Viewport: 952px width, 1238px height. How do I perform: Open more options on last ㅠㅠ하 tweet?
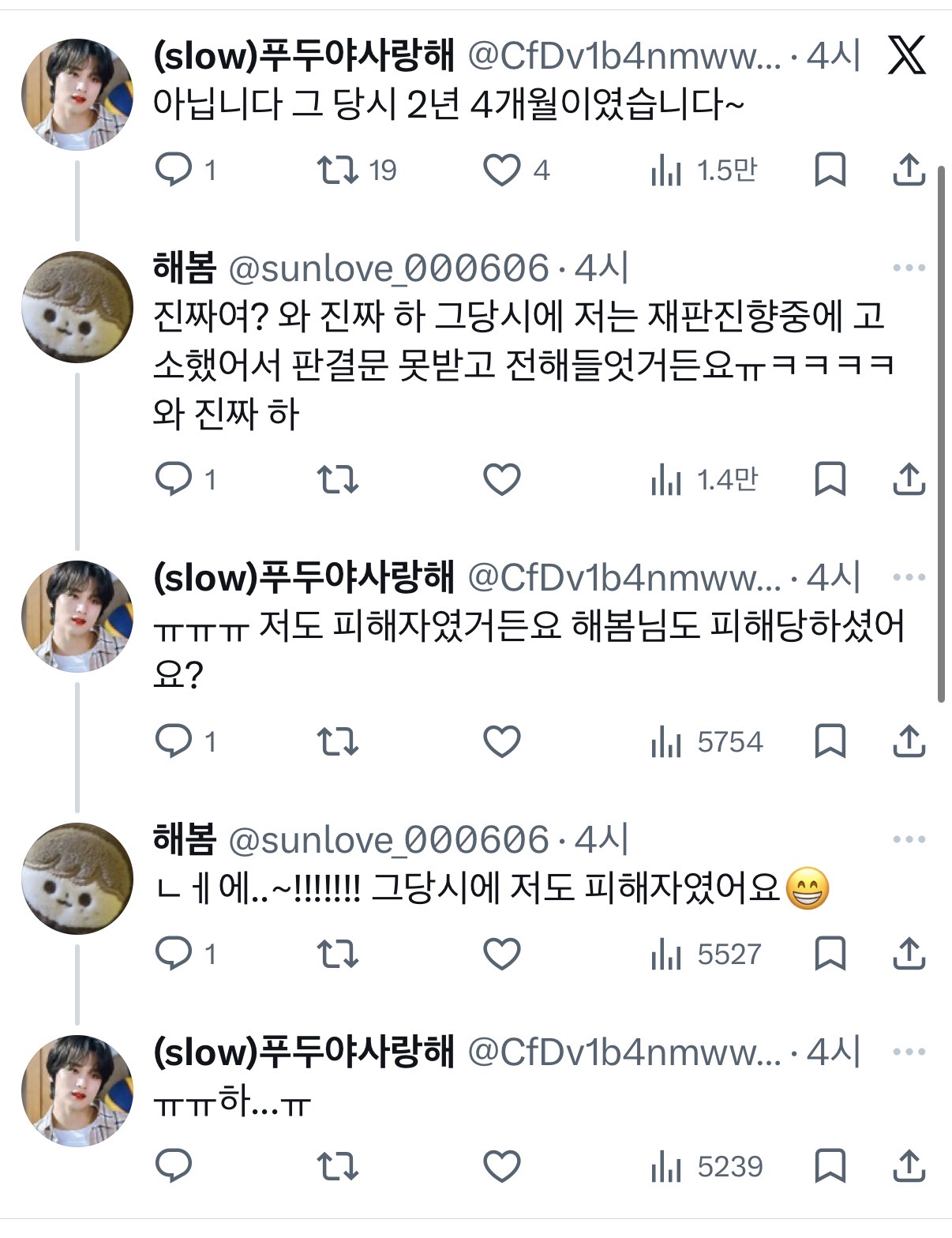click(x=909, y=1052)
